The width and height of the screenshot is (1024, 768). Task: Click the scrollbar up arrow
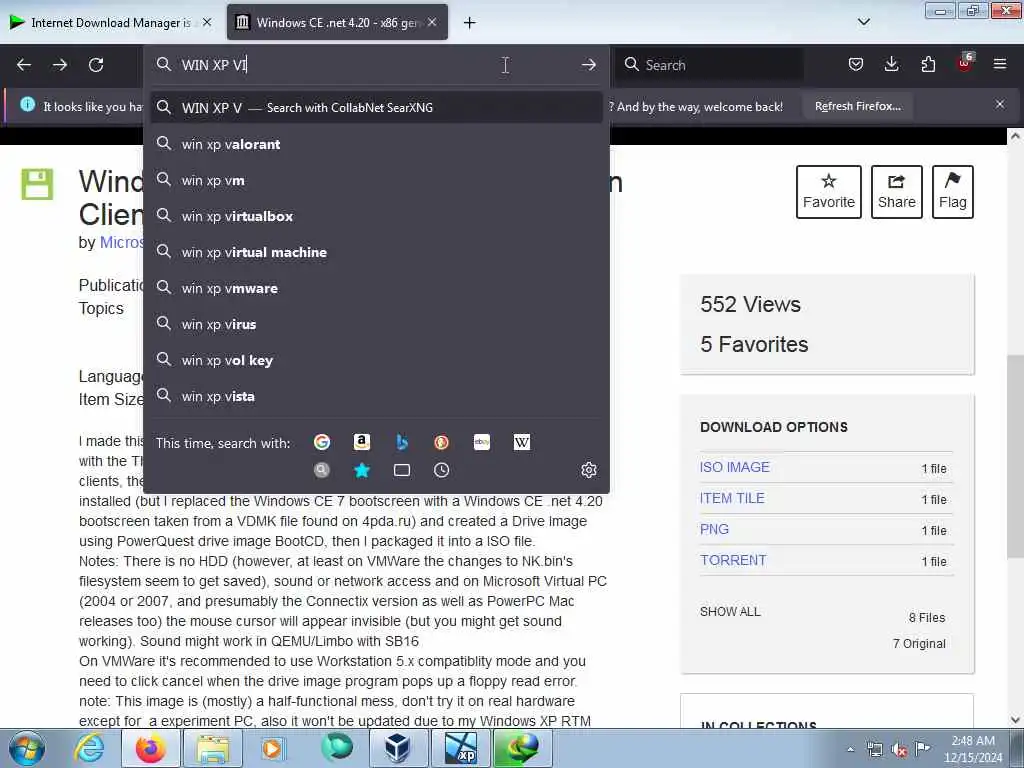[x=1015, y=136]
